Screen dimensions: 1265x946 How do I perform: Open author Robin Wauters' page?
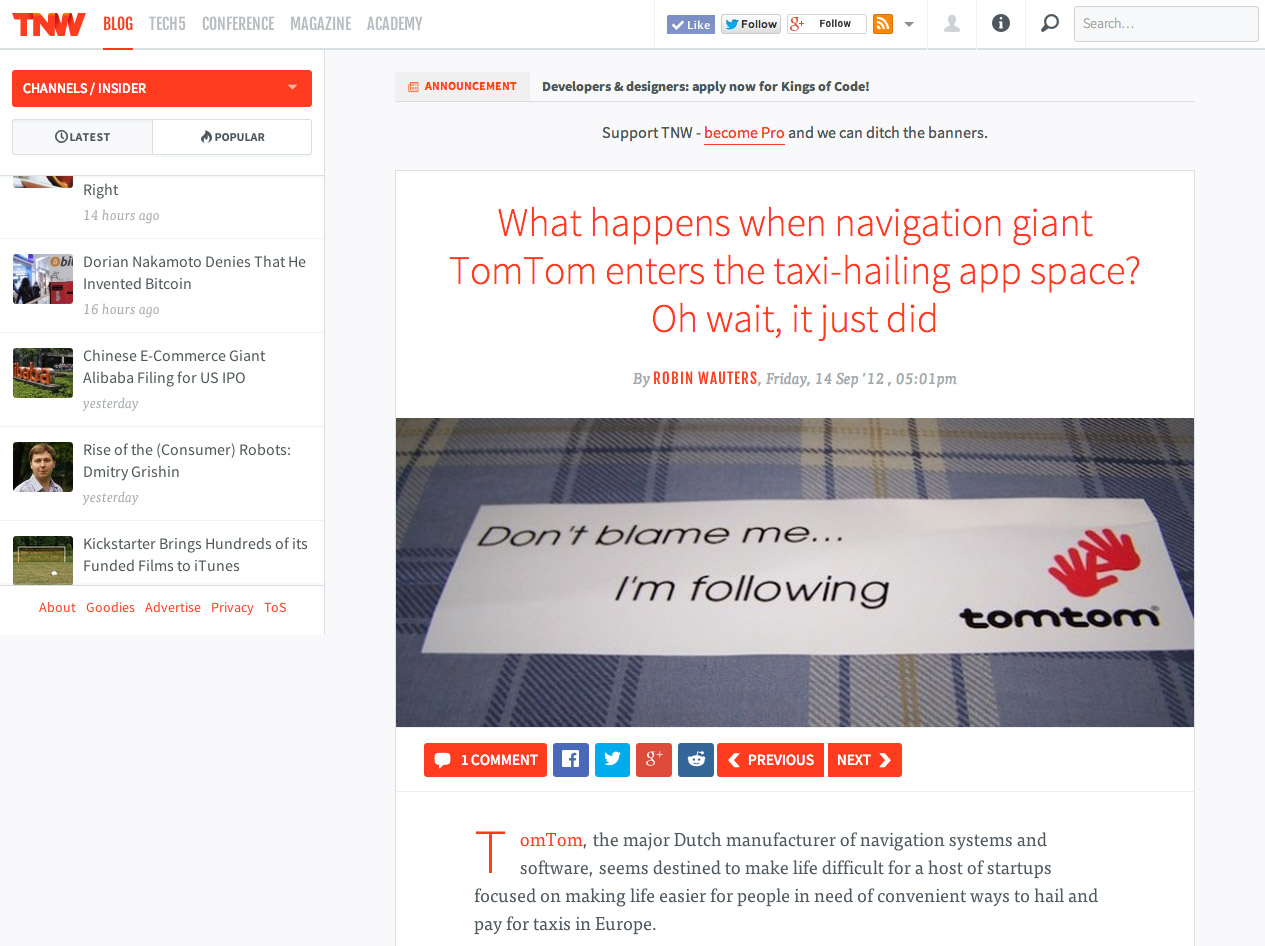[705, 379]
